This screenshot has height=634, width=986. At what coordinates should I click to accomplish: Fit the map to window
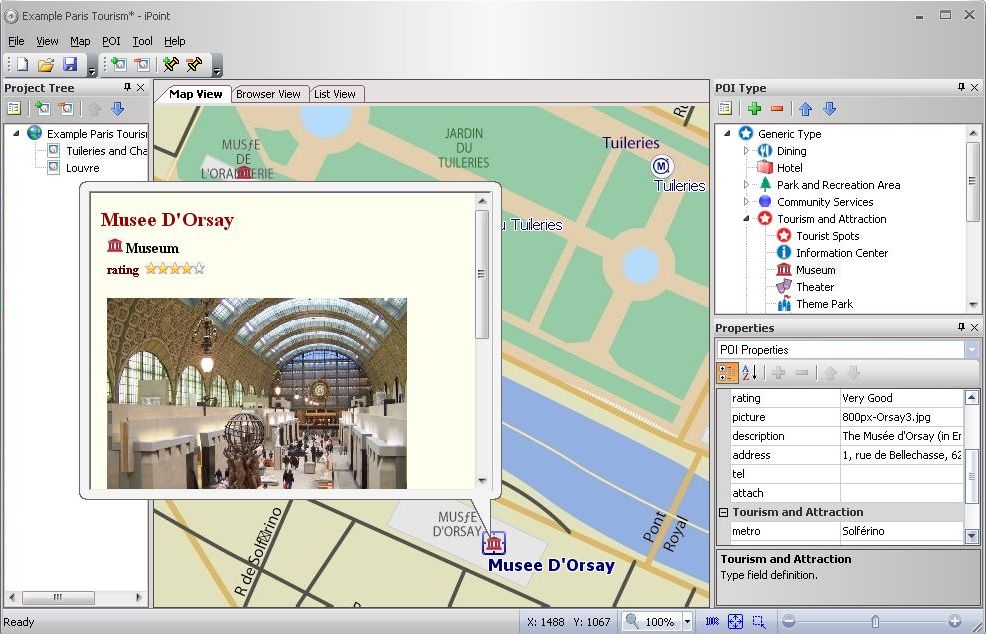[735, 621]
